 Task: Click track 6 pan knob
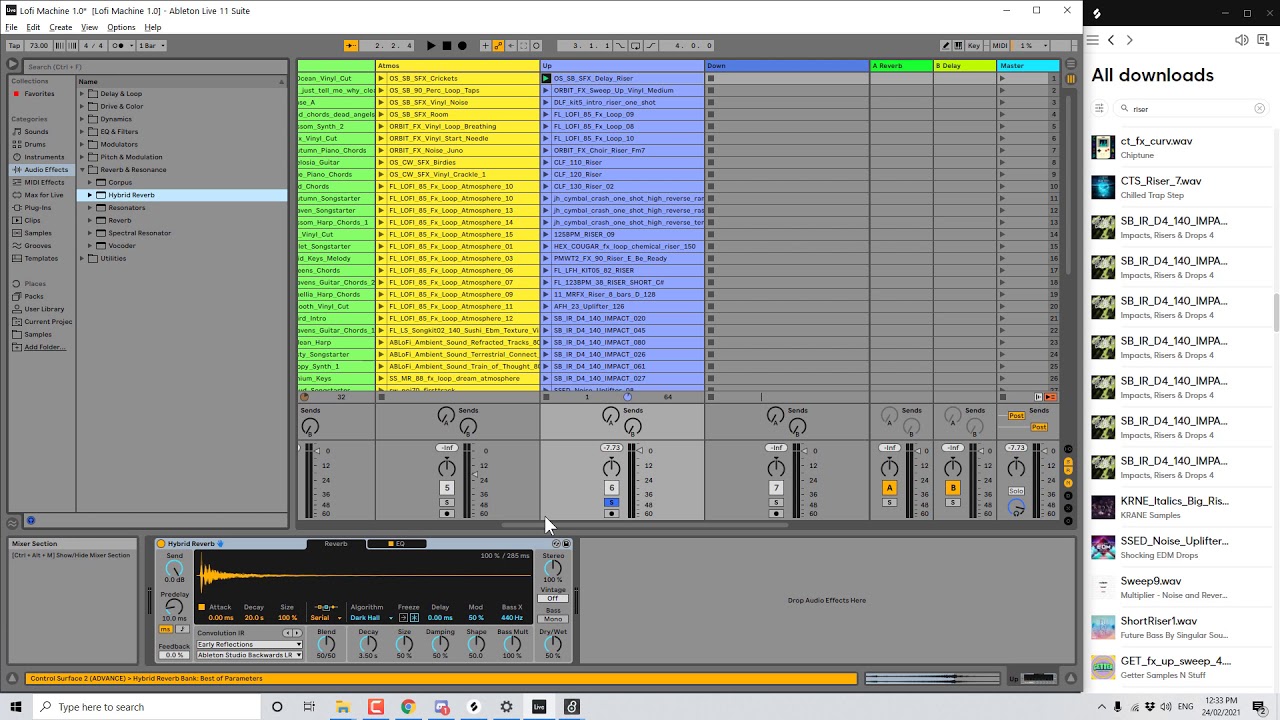611,468
